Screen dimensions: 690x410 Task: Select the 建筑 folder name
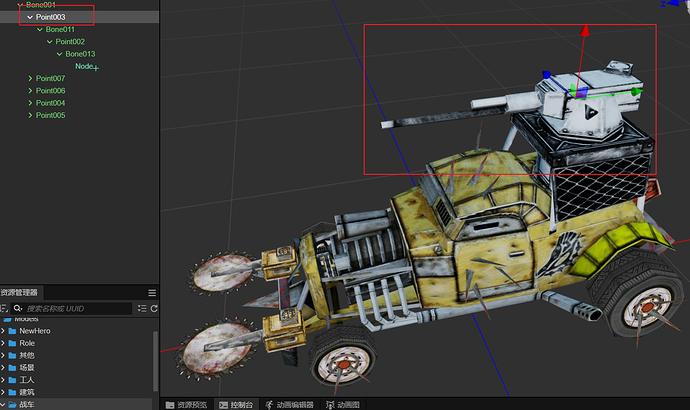point(27,392)
